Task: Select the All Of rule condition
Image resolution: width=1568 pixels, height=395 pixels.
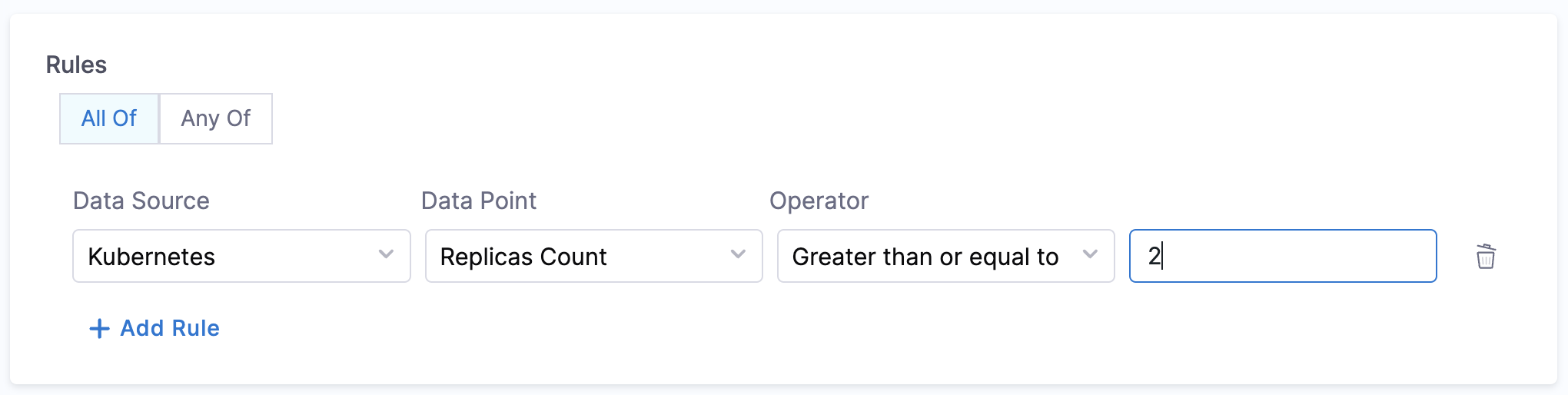Action: [109, 118]
